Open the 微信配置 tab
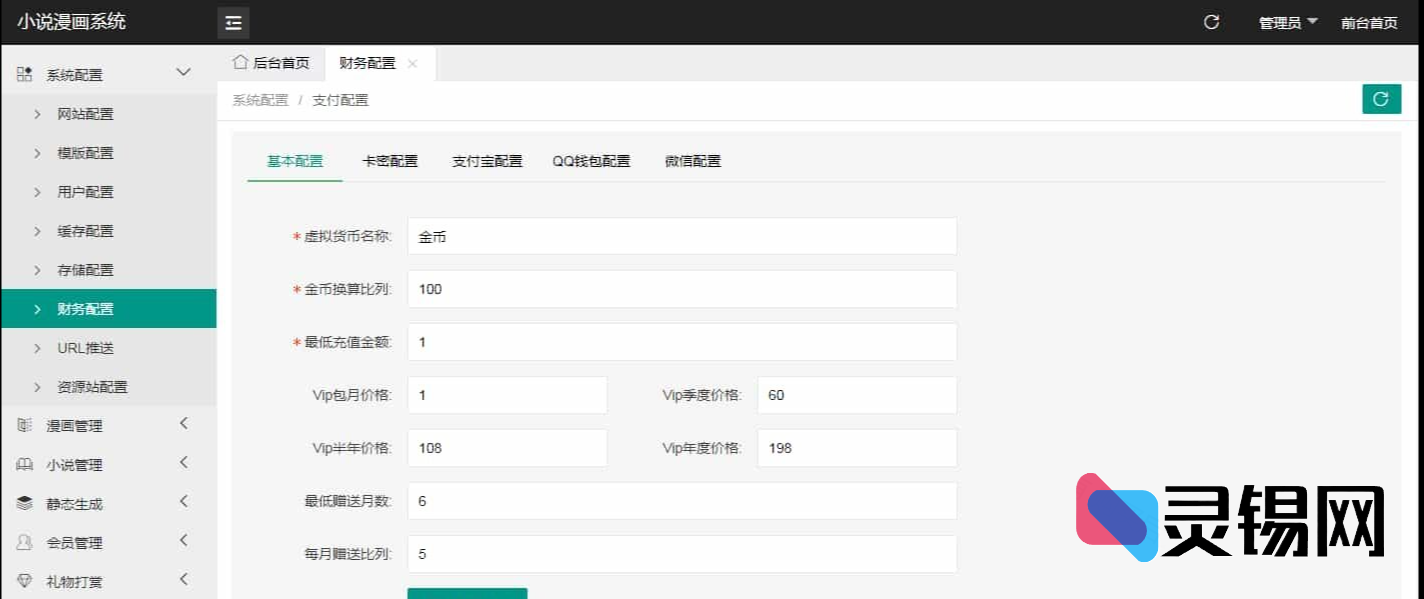1424x599 pixels. point(692,161)
